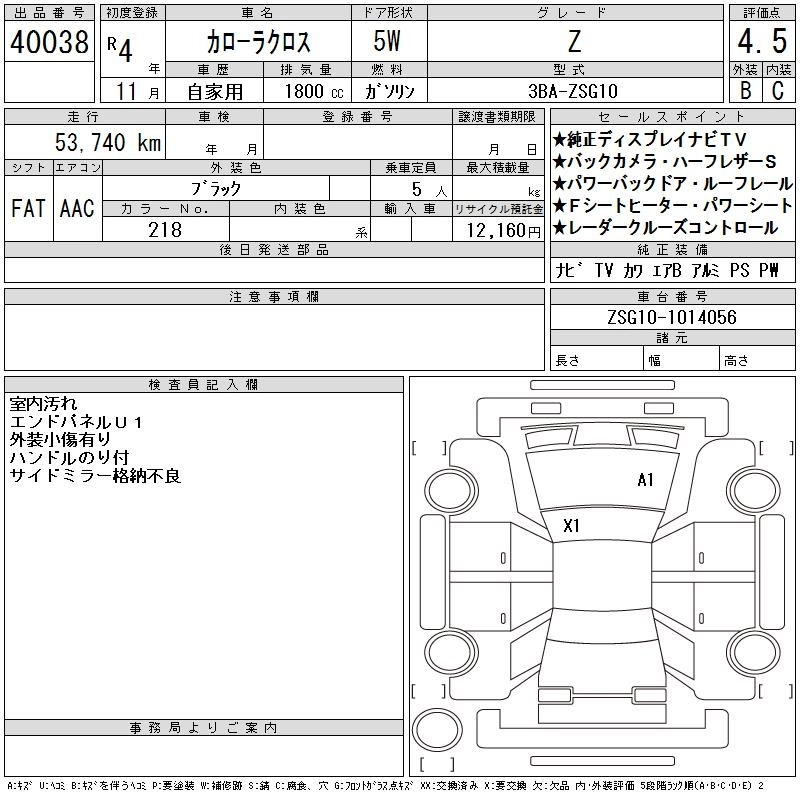This screenshot has height=800, width=800.
Task: Click the shift value FAT
Action: click(28, 209)
